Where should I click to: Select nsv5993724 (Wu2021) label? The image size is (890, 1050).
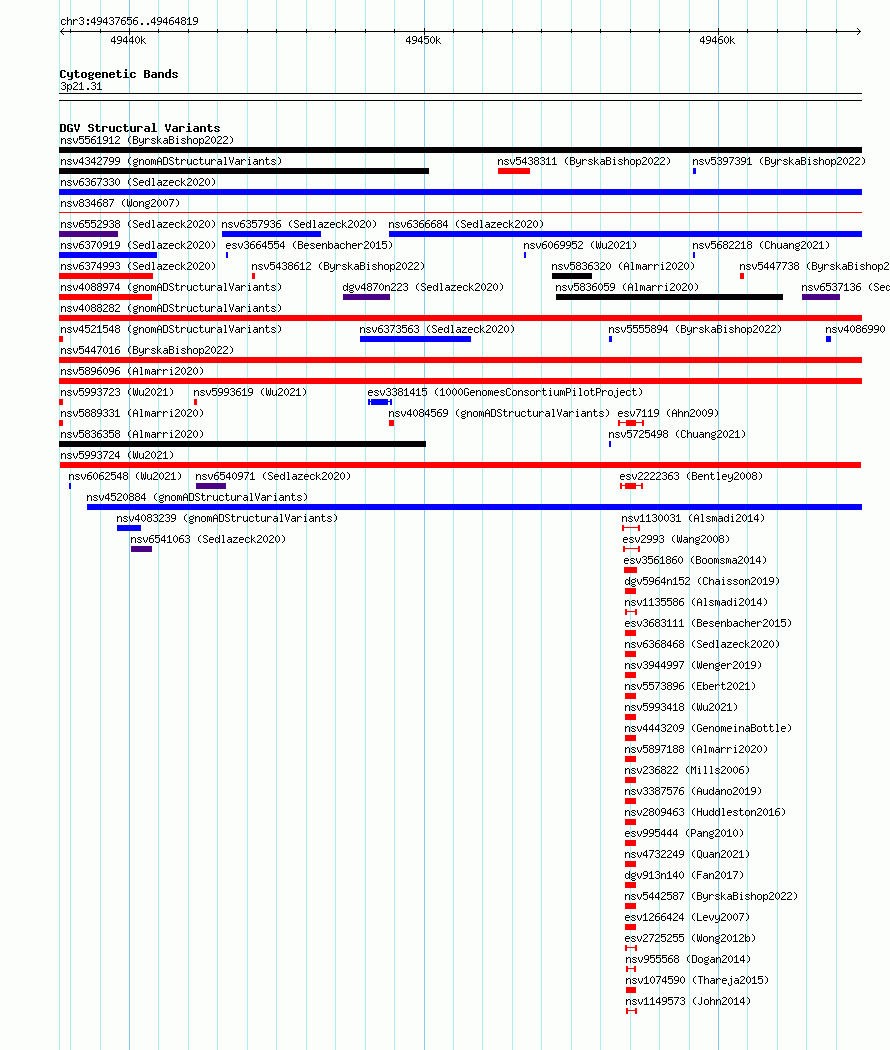click(x=117, y=455)
